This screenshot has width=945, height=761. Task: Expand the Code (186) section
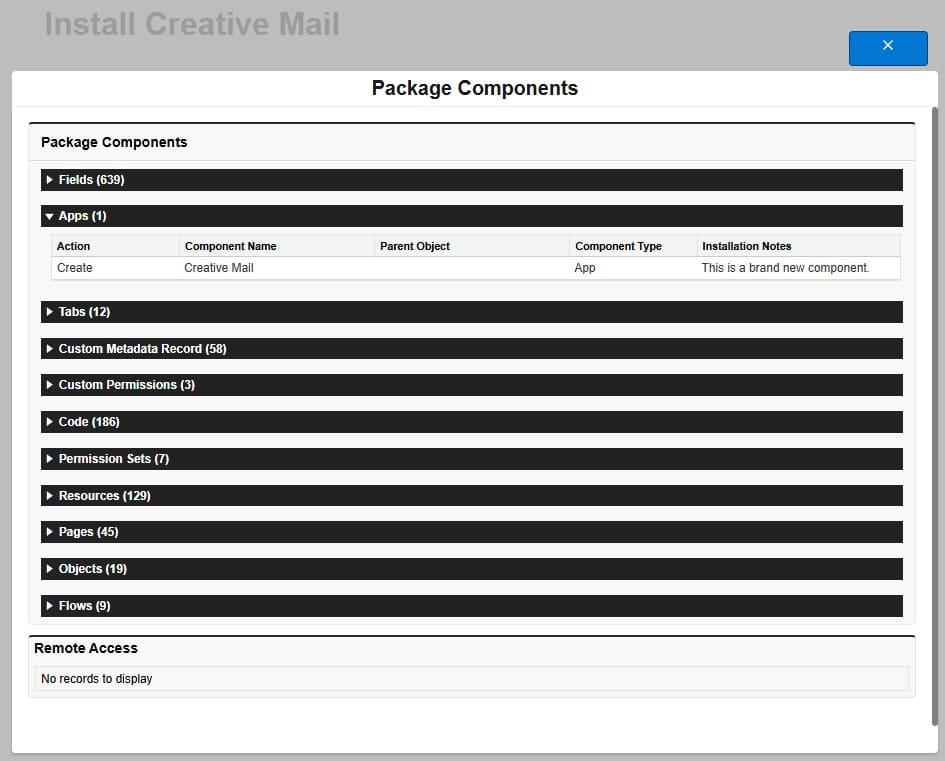471,422
